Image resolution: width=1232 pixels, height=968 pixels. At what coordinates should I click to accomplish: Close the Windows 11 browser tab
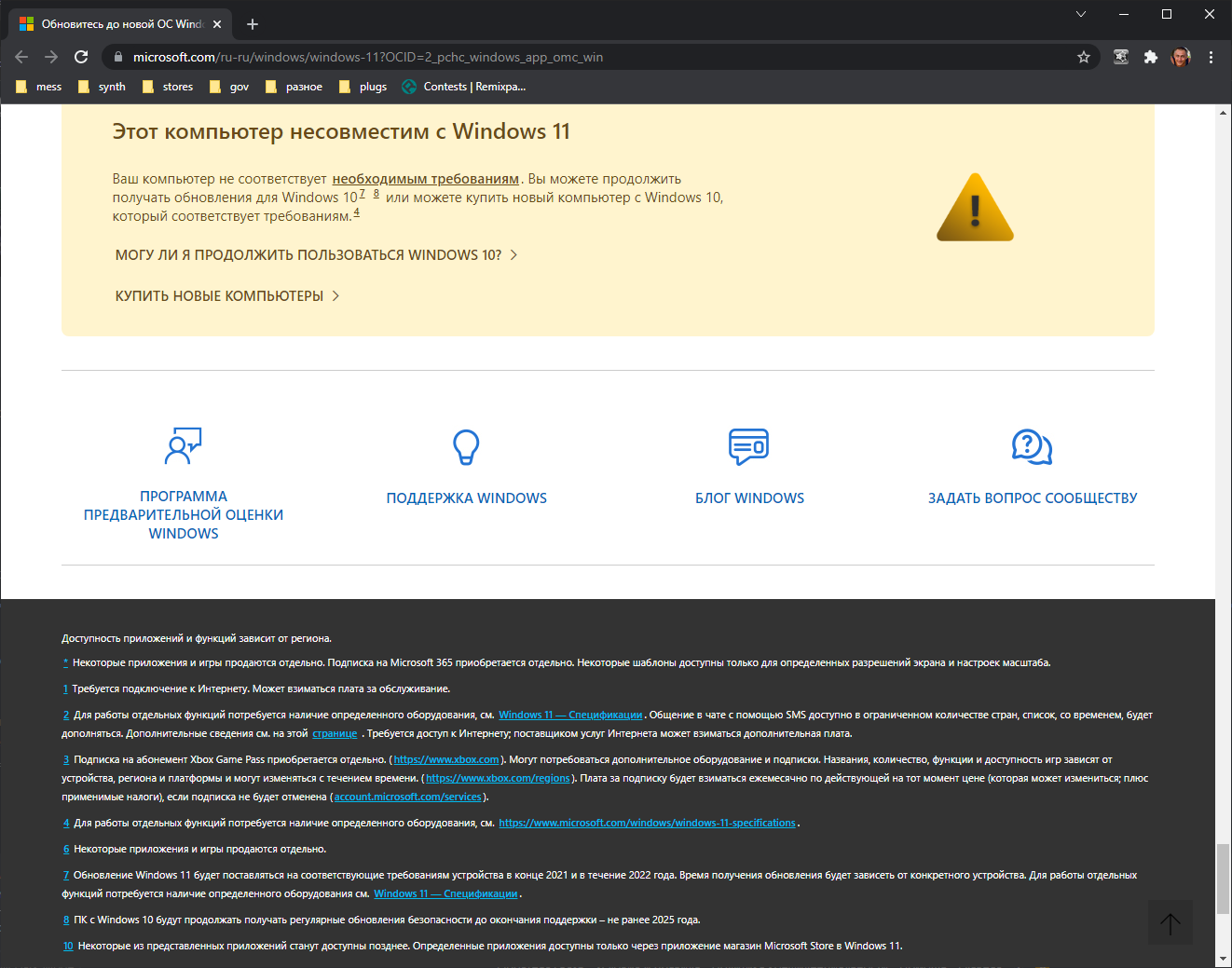point(217,24)
